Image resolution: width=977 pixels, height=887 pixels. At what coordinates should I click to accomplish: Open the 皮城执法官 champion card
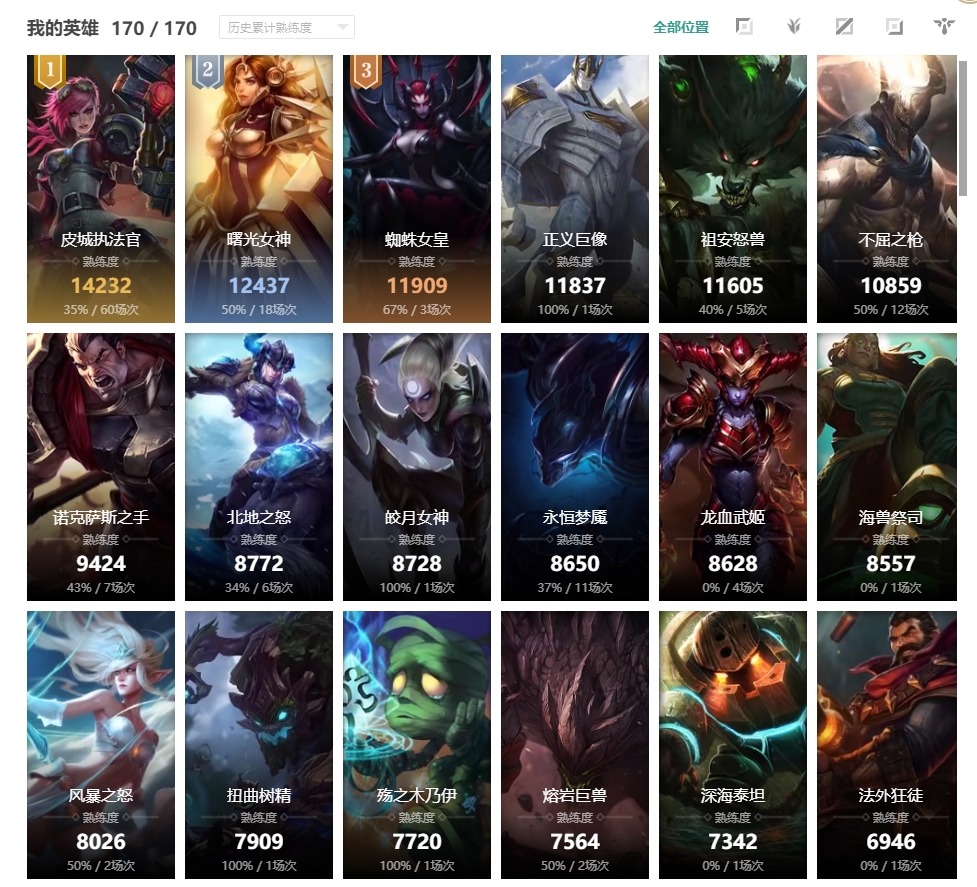click(101, 189)
